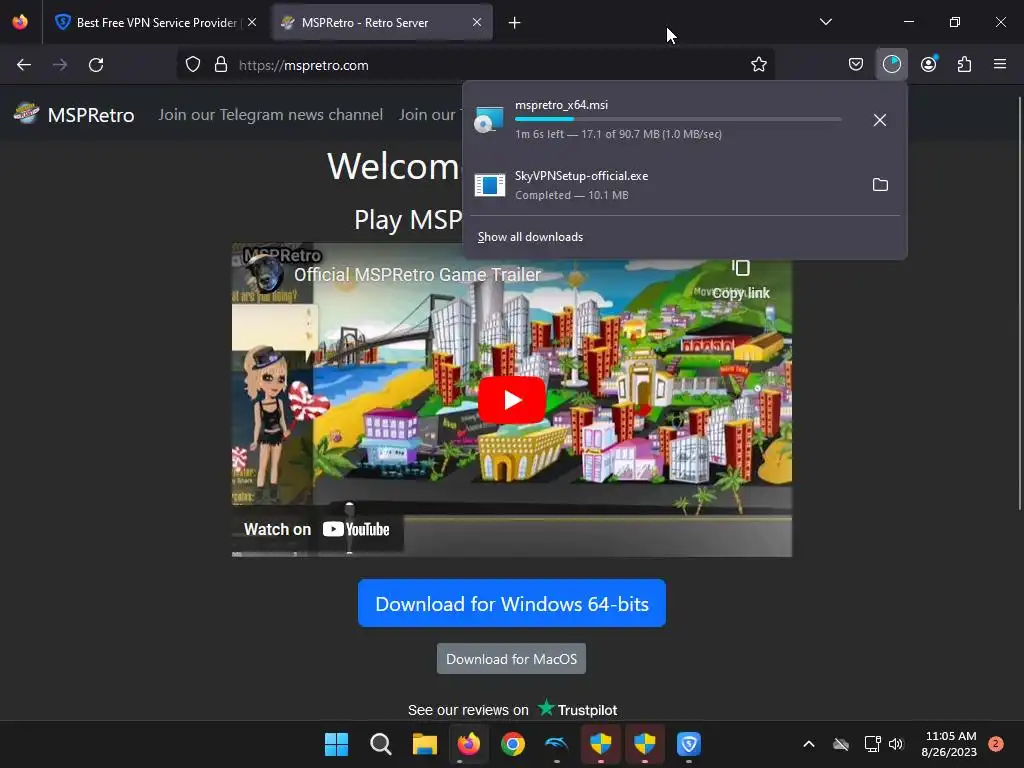Image resolution: width=1024 pixels, height=768 pixels.
Task: Toggle the downloads panel button
Action: [x=891, y=65]
